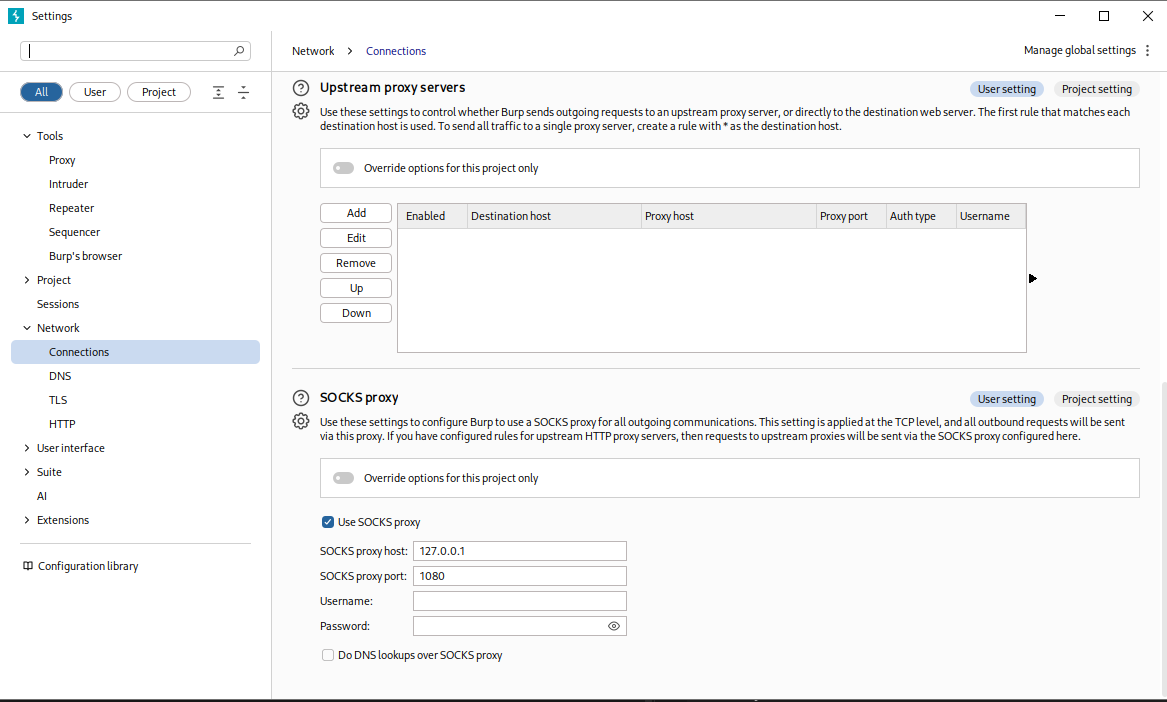Add an upstream proxy rule

click(x=356, y=213)
